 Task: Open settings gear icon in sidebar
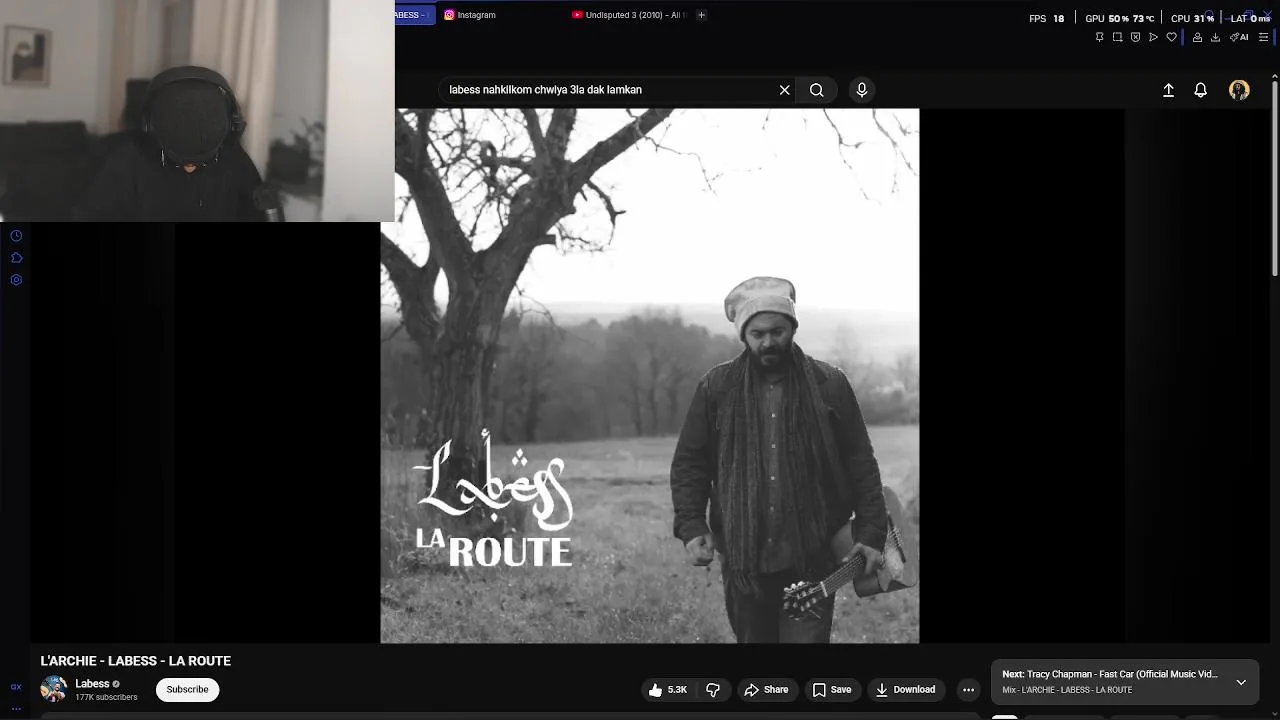point(16,280)
